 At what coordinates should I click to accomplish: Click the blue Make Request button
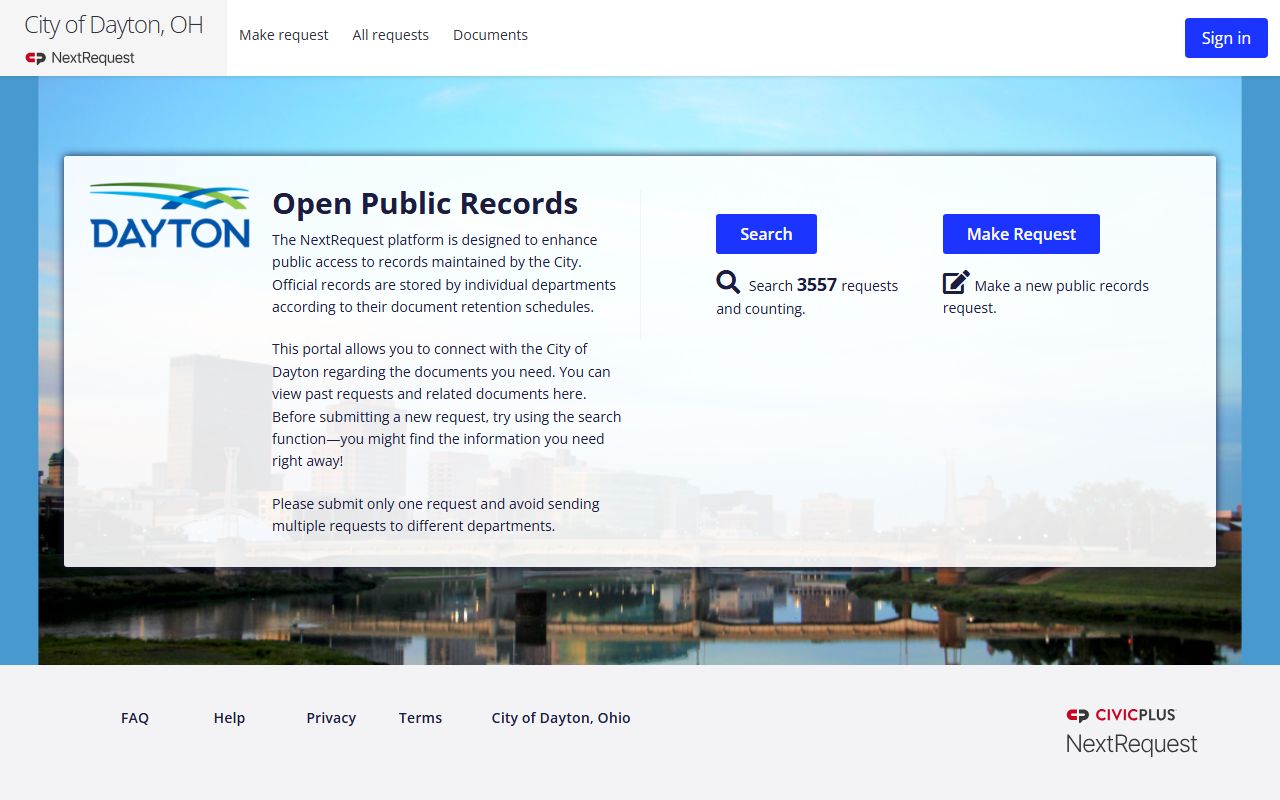pyautogui.click(x=1021, y=234)
